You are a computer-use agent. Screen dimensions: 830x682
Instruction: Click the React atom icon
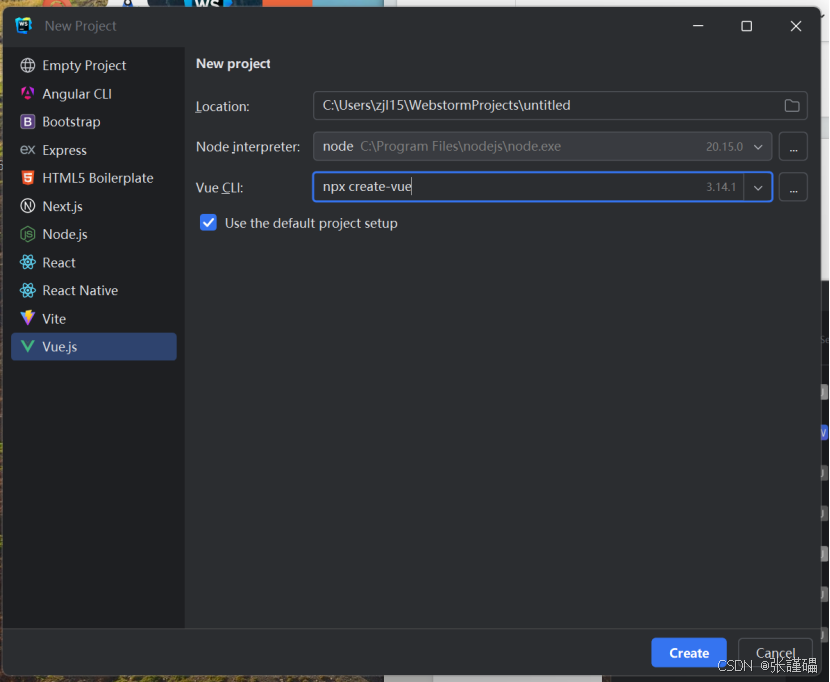tap(28, 262)
